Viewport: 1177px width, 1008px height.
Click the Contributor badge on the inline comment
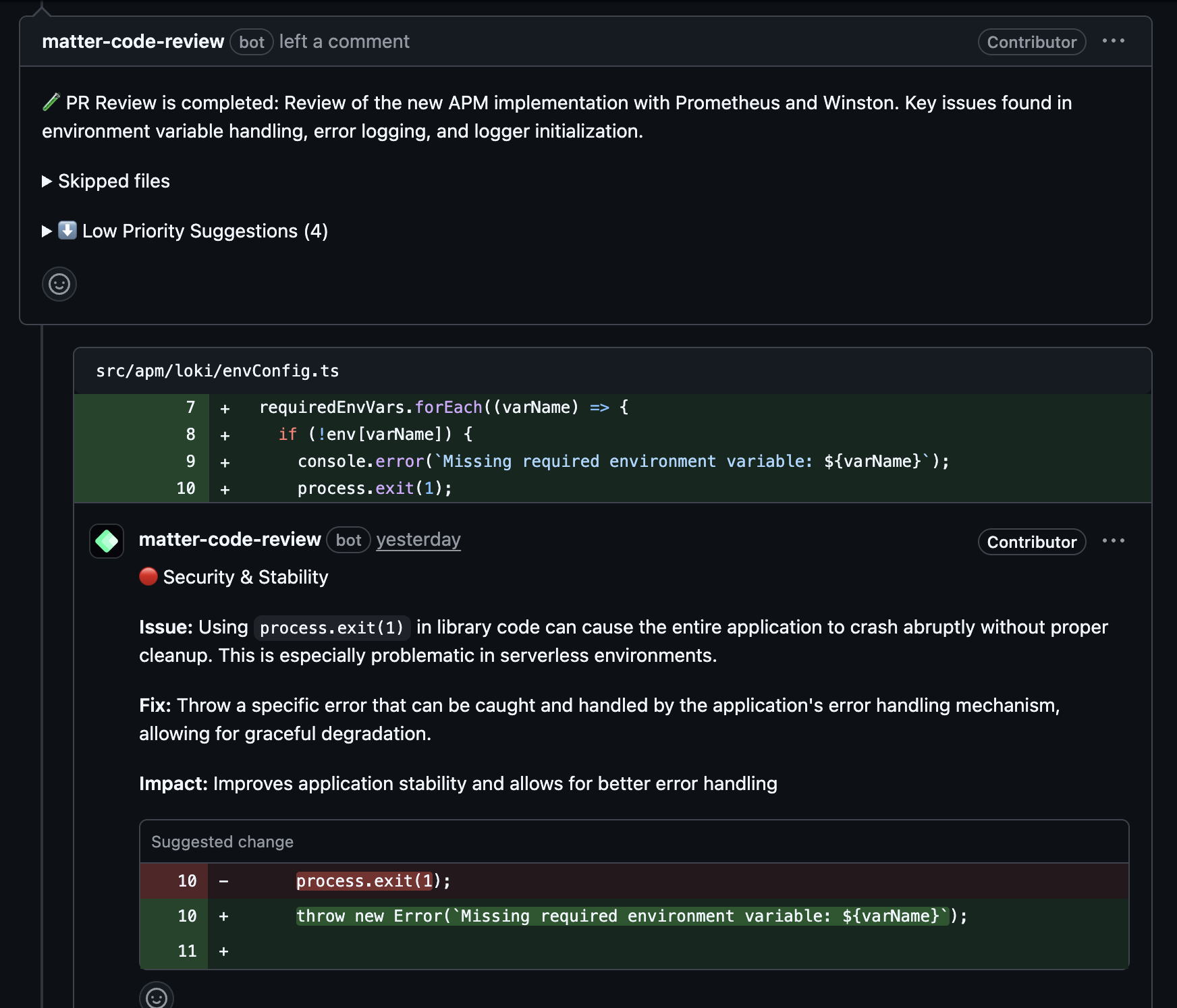[1031, 542]
